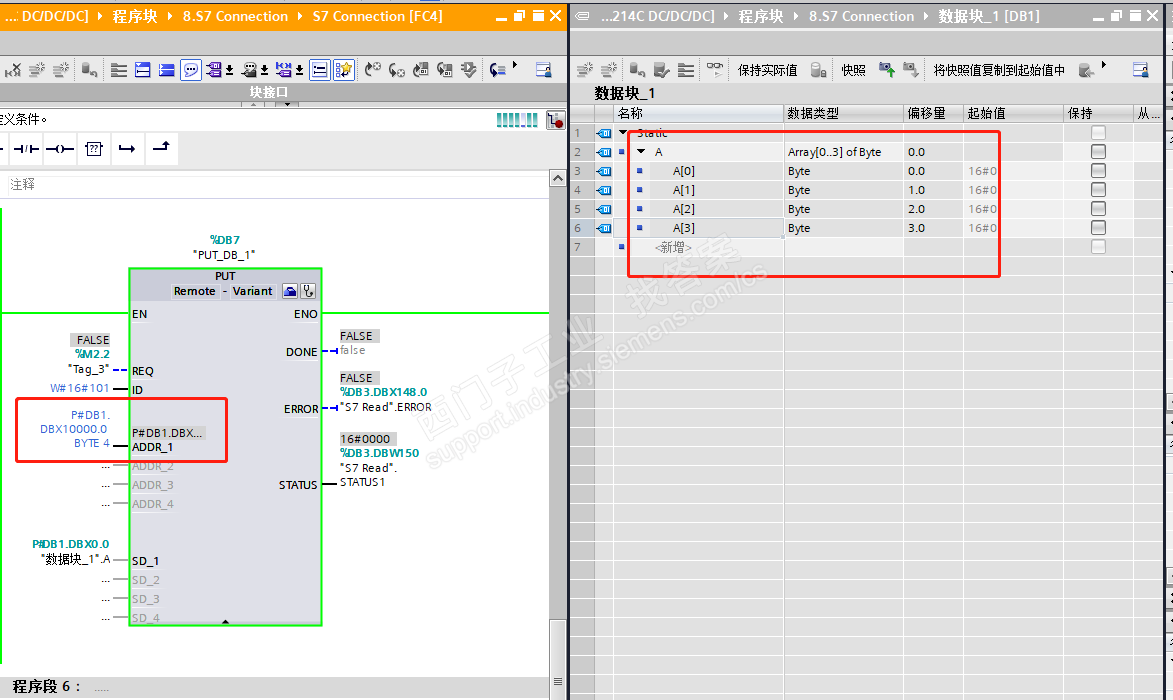Collapse the array A node
This screenshot has width=1173, height=700.
(x=641, y=152)
